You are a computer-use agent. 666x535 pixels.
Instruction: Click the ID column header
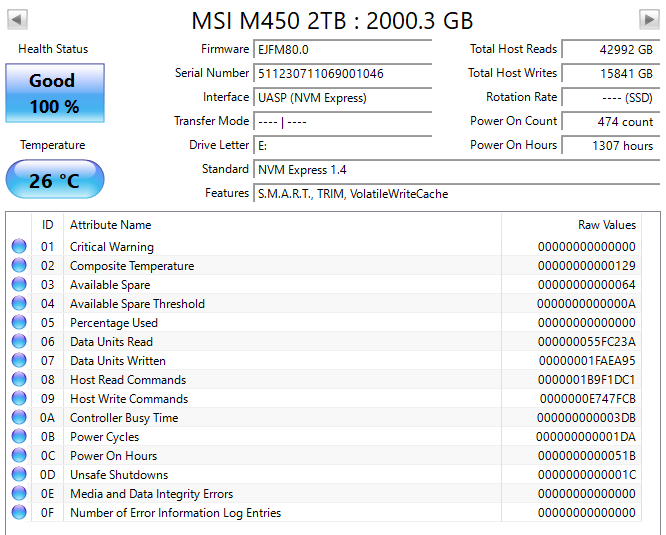[47, 225]
